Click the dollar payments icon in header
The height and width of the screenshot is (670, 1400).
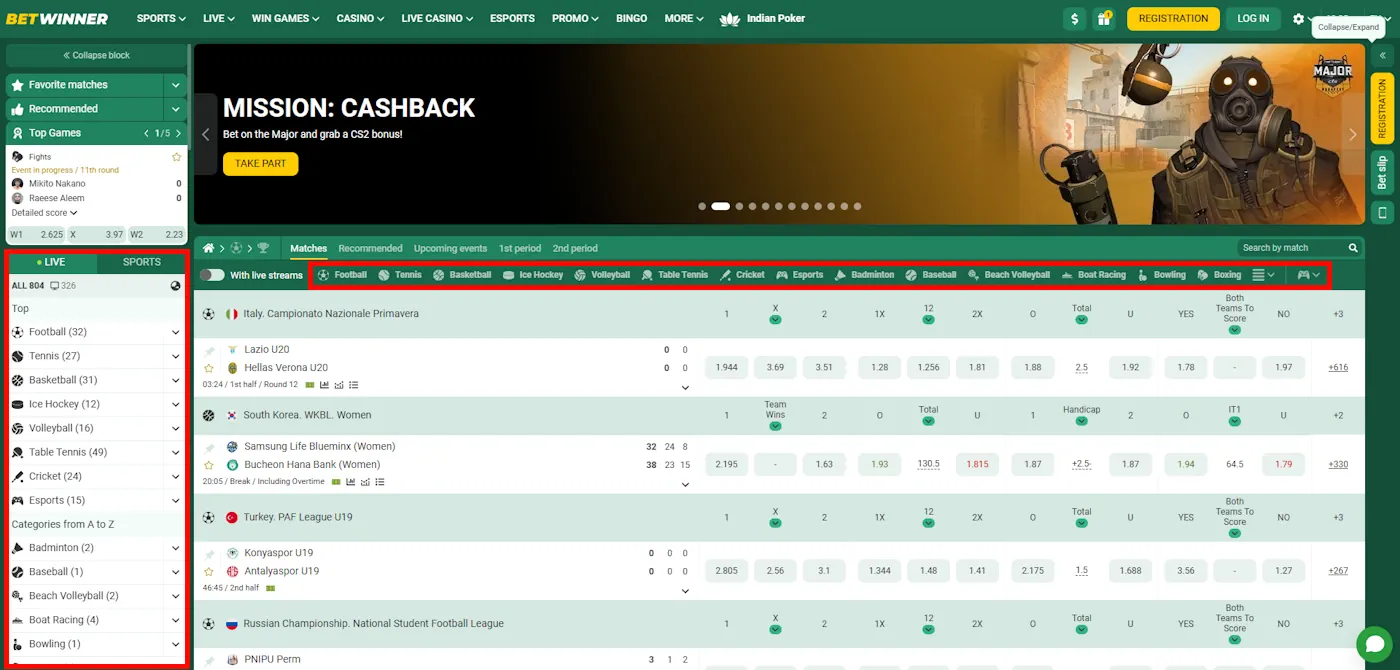[x=1074, y=18]
